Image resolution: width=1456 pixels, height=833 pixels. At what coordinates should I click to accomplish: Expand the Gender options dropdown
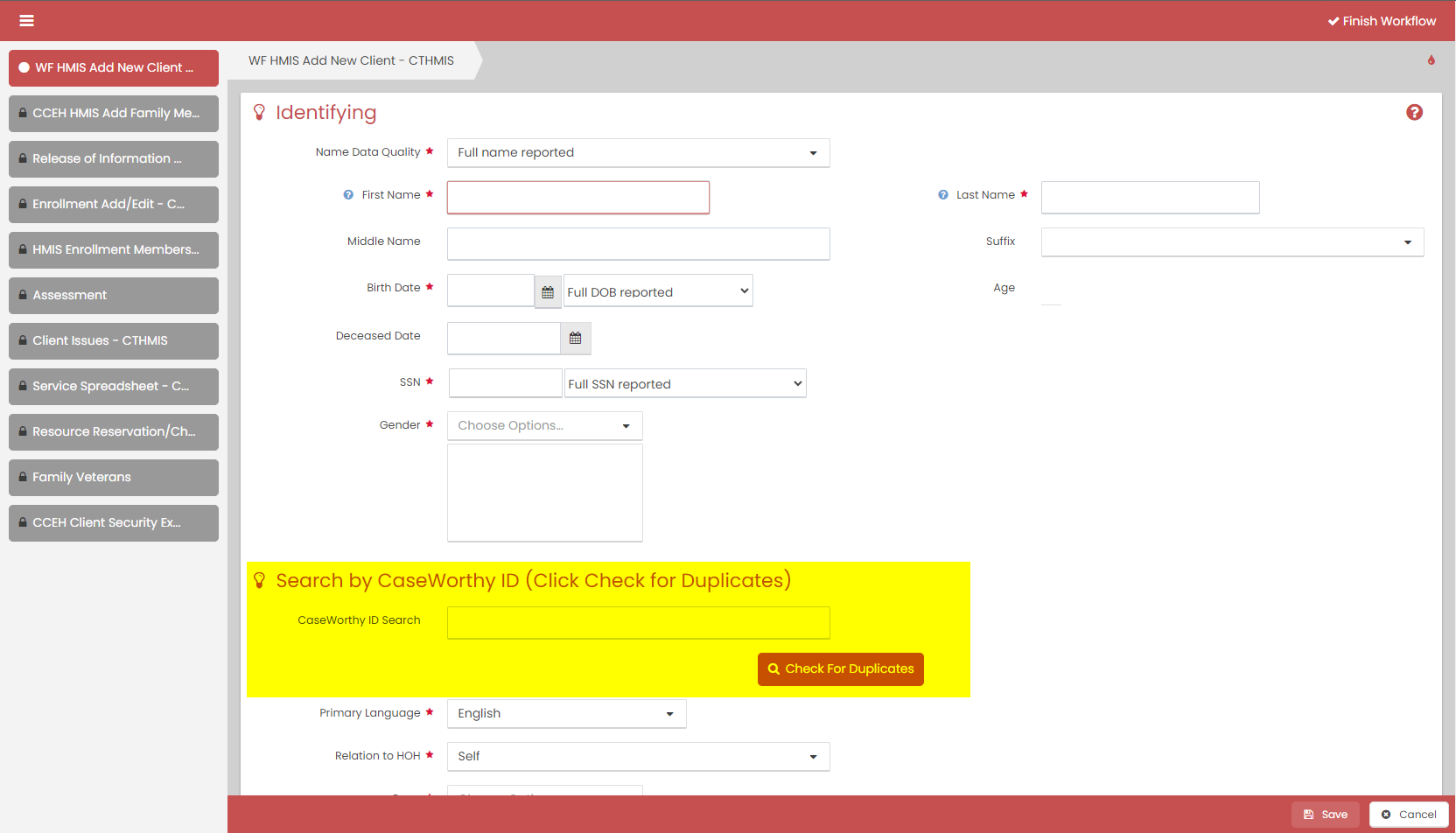coord(544,426)
